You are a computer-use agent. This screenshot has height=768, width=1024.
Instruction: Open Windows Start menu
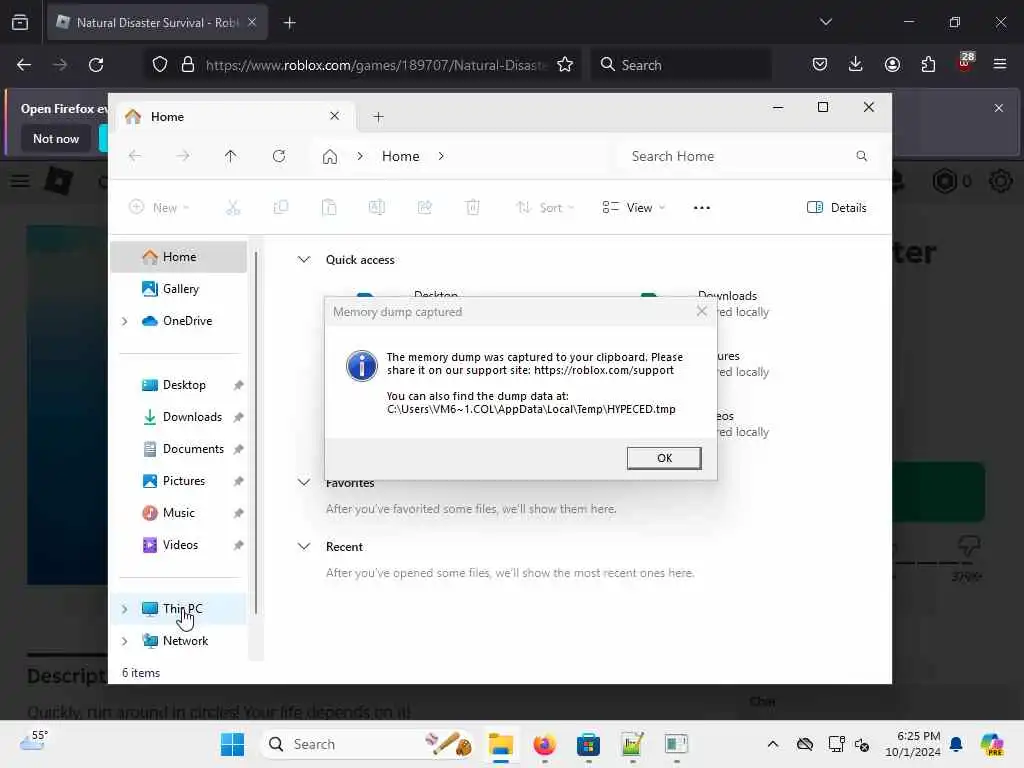coord(232,744)
